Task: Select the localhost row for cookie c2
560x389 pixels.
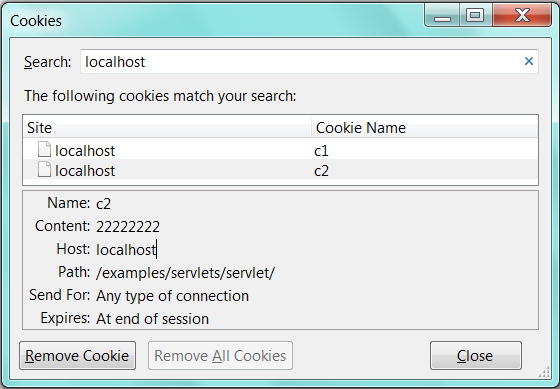Action: [x=280, y=169]
